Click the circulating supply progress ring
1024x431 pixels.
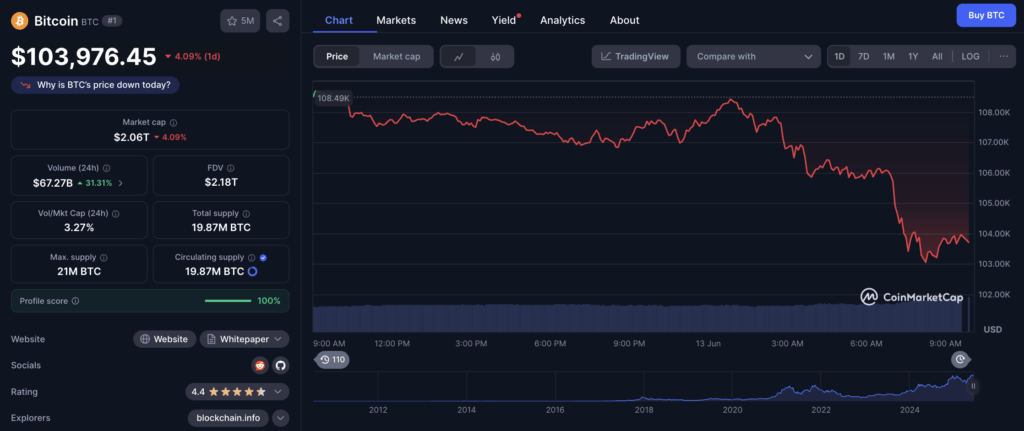(x=252, y=272)
